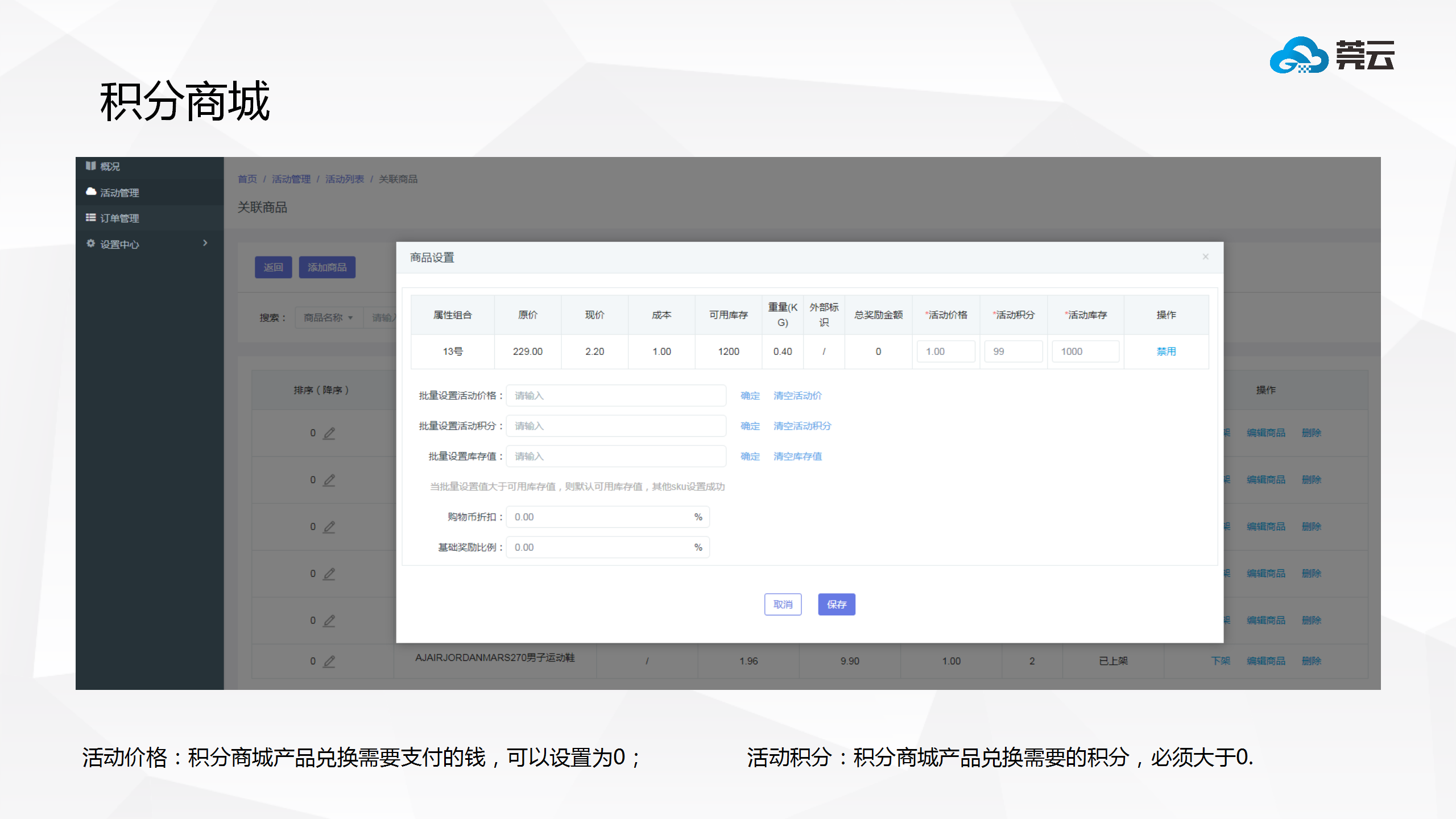
Task: Click 取消 in the dialog
Action: (x=783, y=605)
